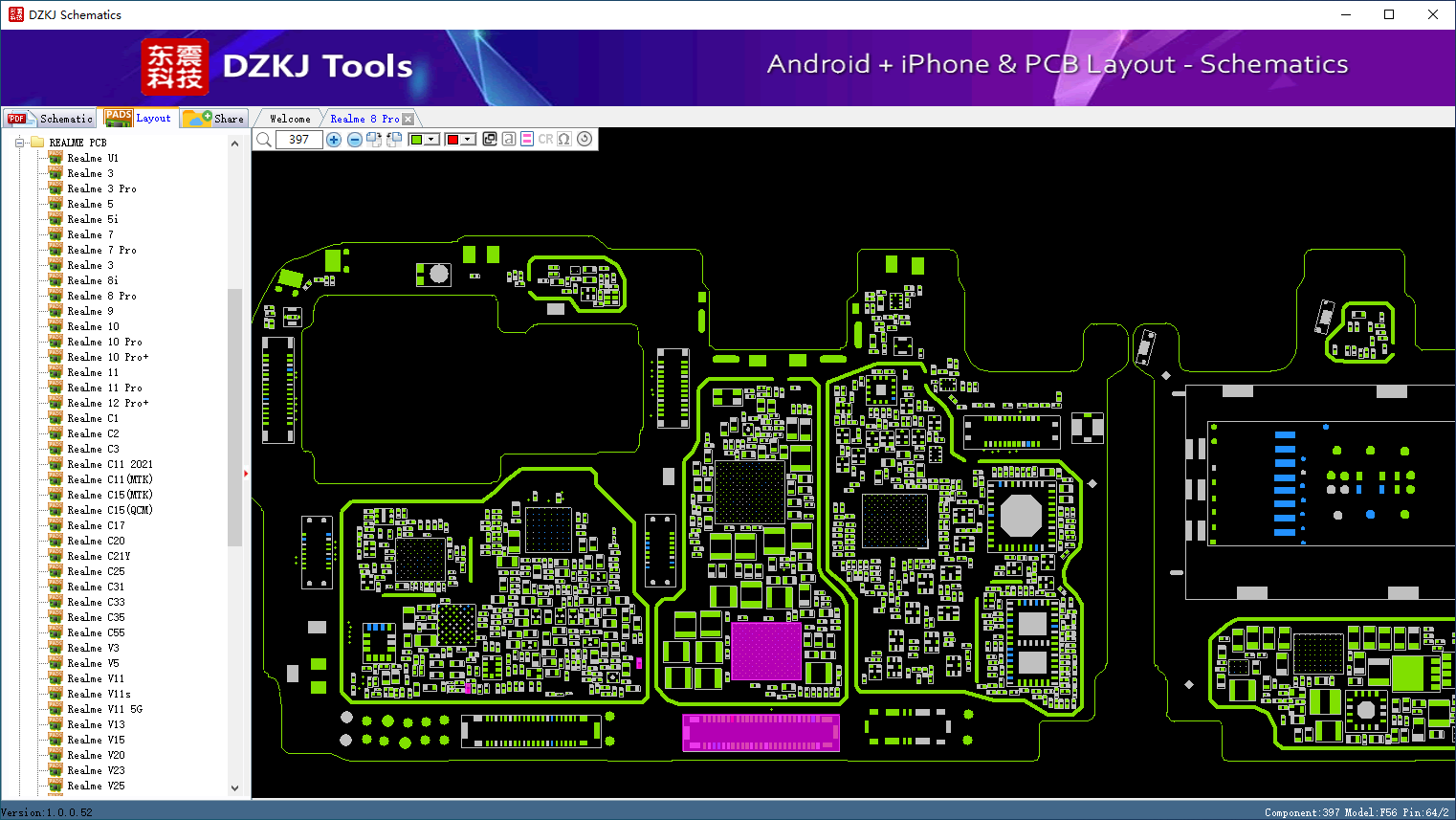Open the red color dropdown arrow

click(468, 140)
